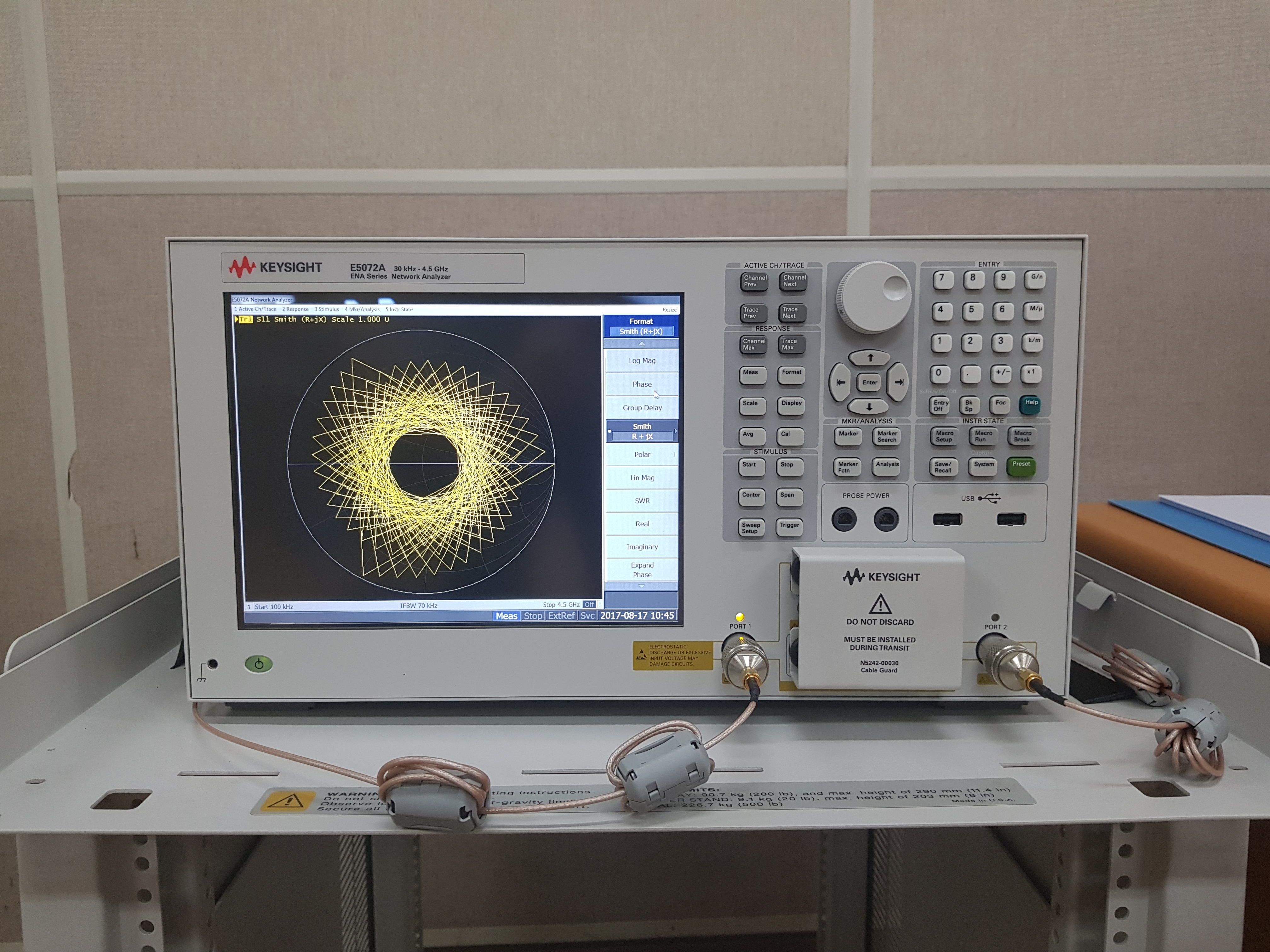
Task: Click the Meas status indicator
Action: click(506, 616)
